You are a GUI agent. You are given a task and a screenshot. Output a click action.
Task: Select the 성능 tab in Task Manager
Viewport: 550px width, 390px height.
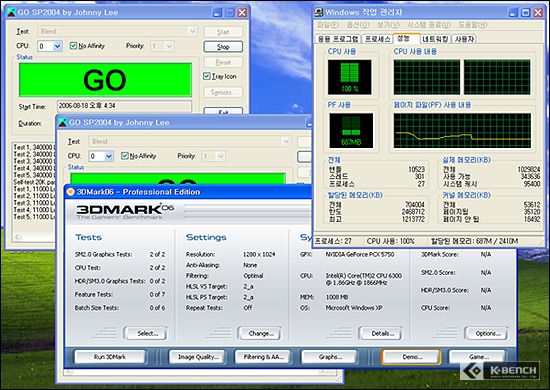pos(405,38)
